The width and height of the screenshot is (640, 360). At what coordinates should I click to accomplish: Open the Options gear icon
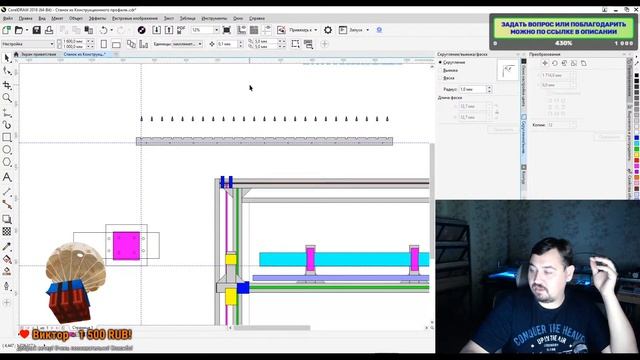[x=328, y=30]
